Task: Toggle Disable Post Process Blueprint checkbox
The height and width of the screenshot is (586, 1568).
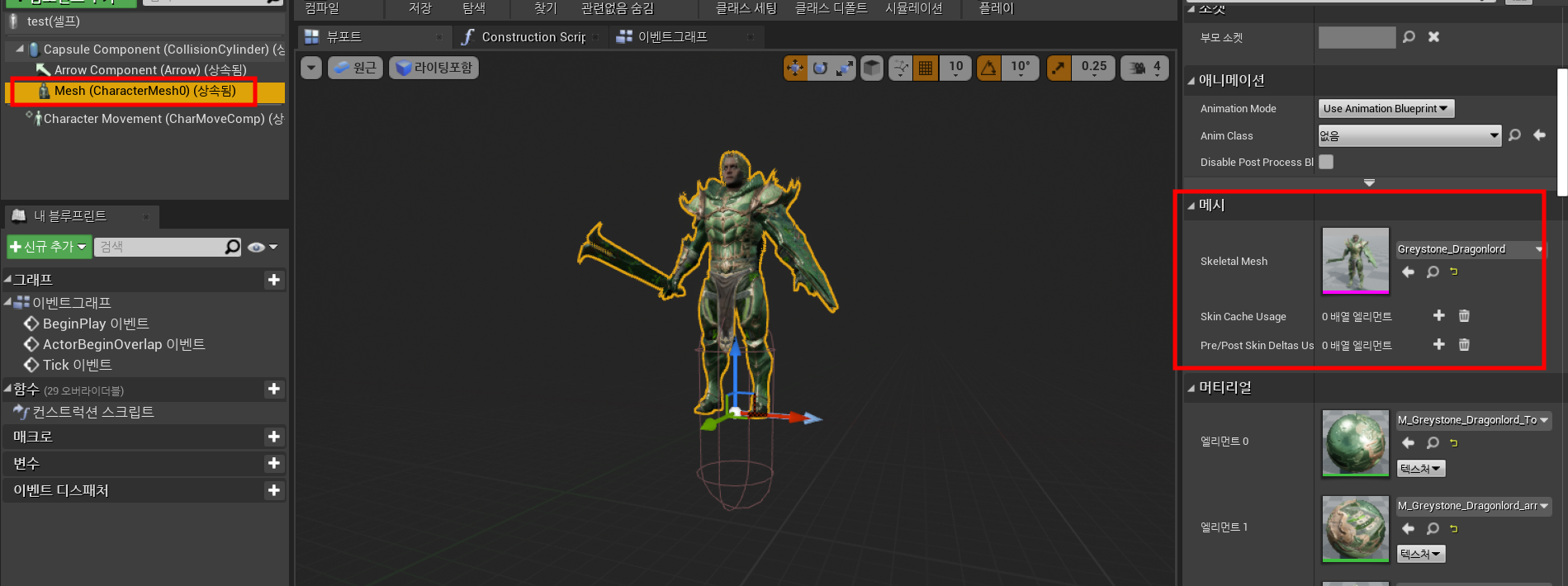Action: click(1326, 162)
